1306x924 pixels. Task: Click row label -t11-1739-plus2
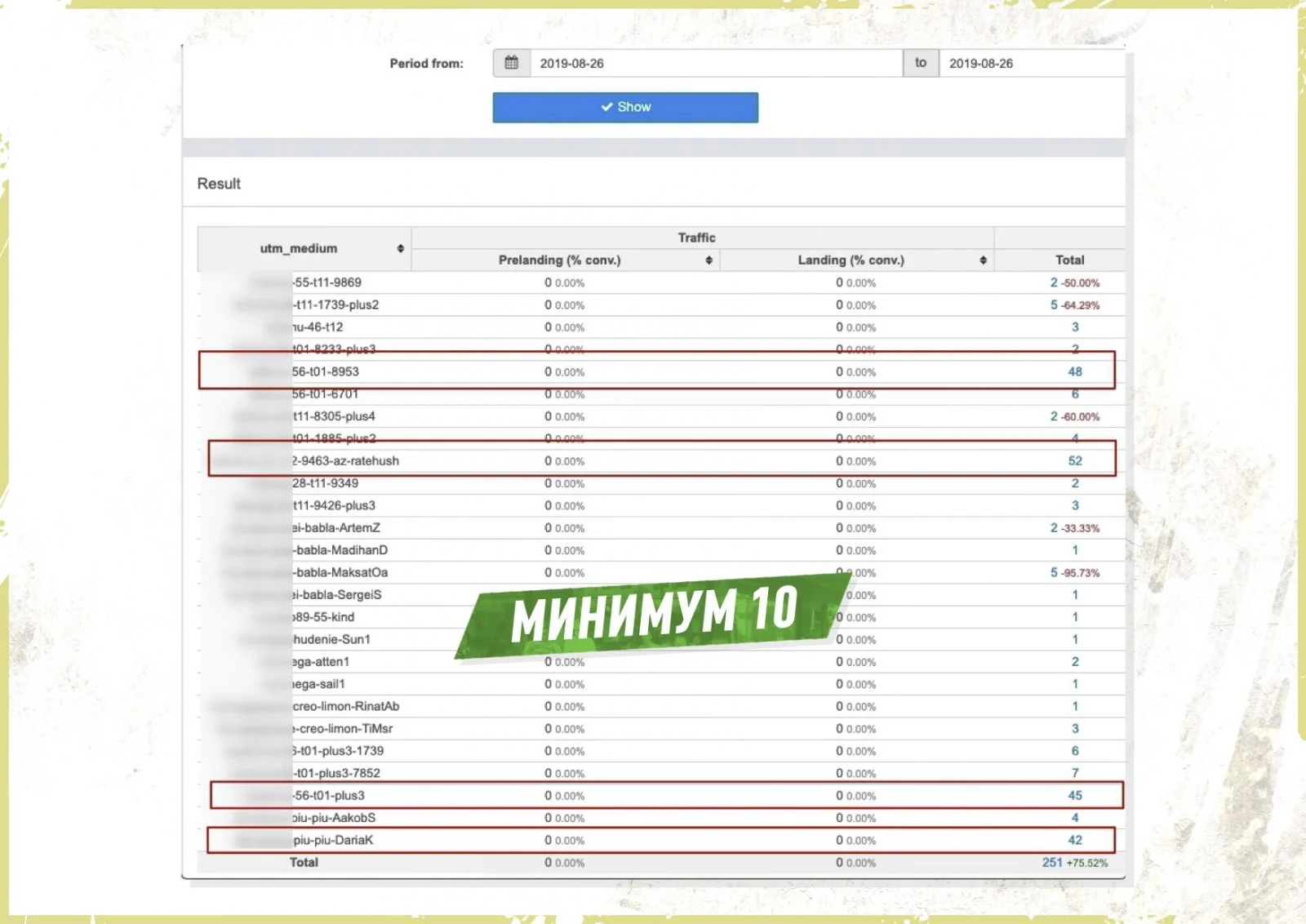335,304
